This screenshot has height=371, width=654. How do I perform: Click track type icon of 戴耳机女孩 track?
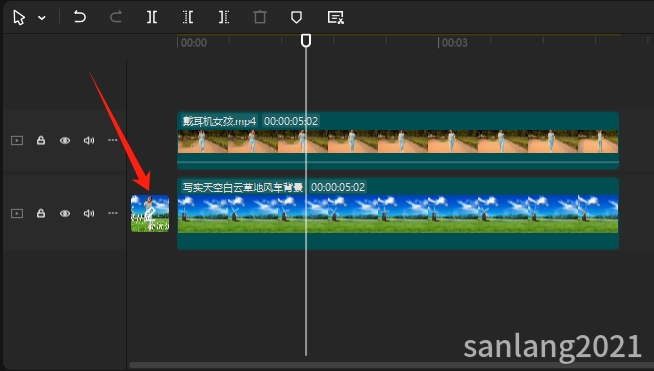[17, 140]
